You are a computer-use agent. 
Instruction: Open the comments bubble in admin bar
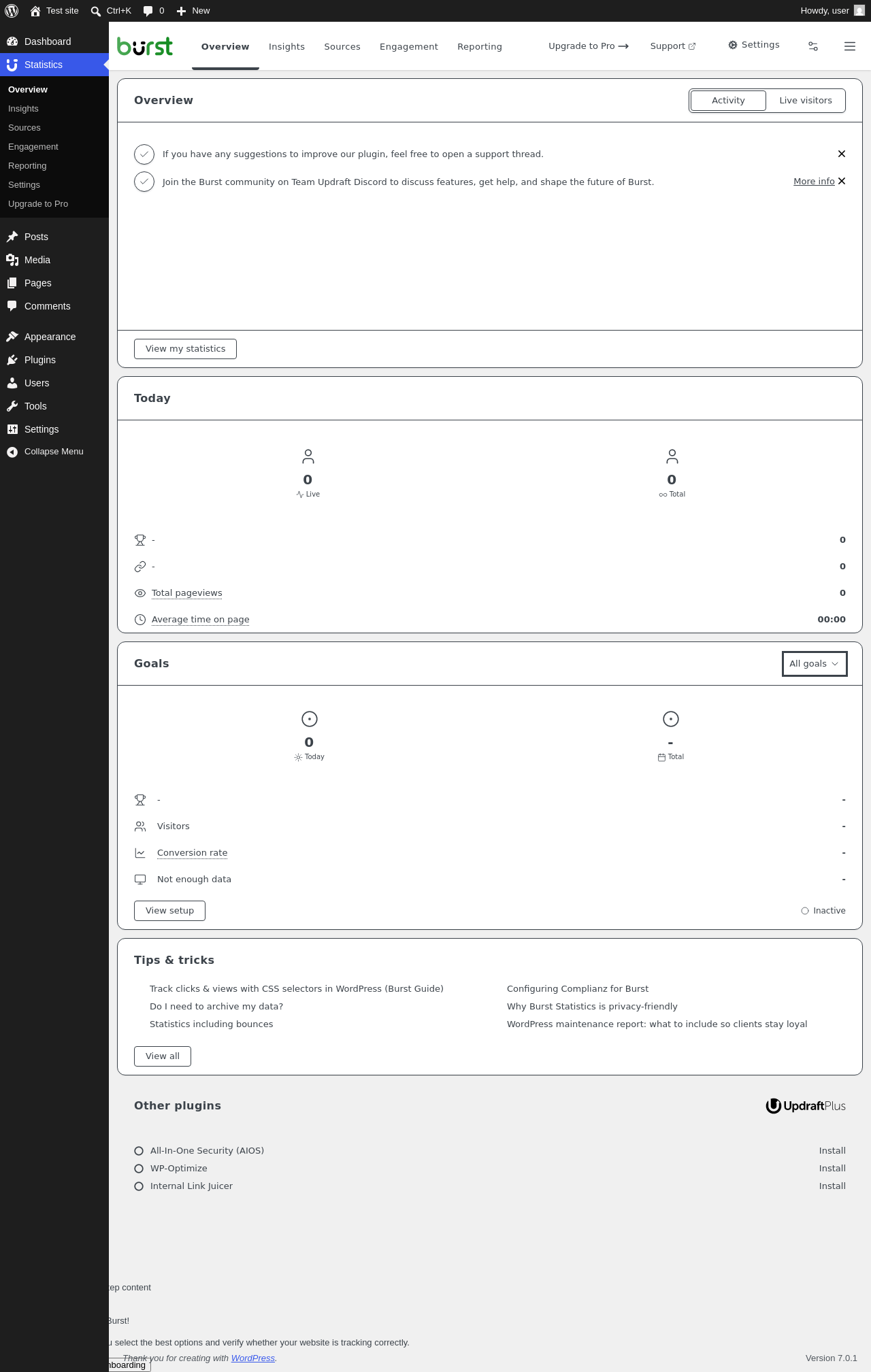coord(154,11)
